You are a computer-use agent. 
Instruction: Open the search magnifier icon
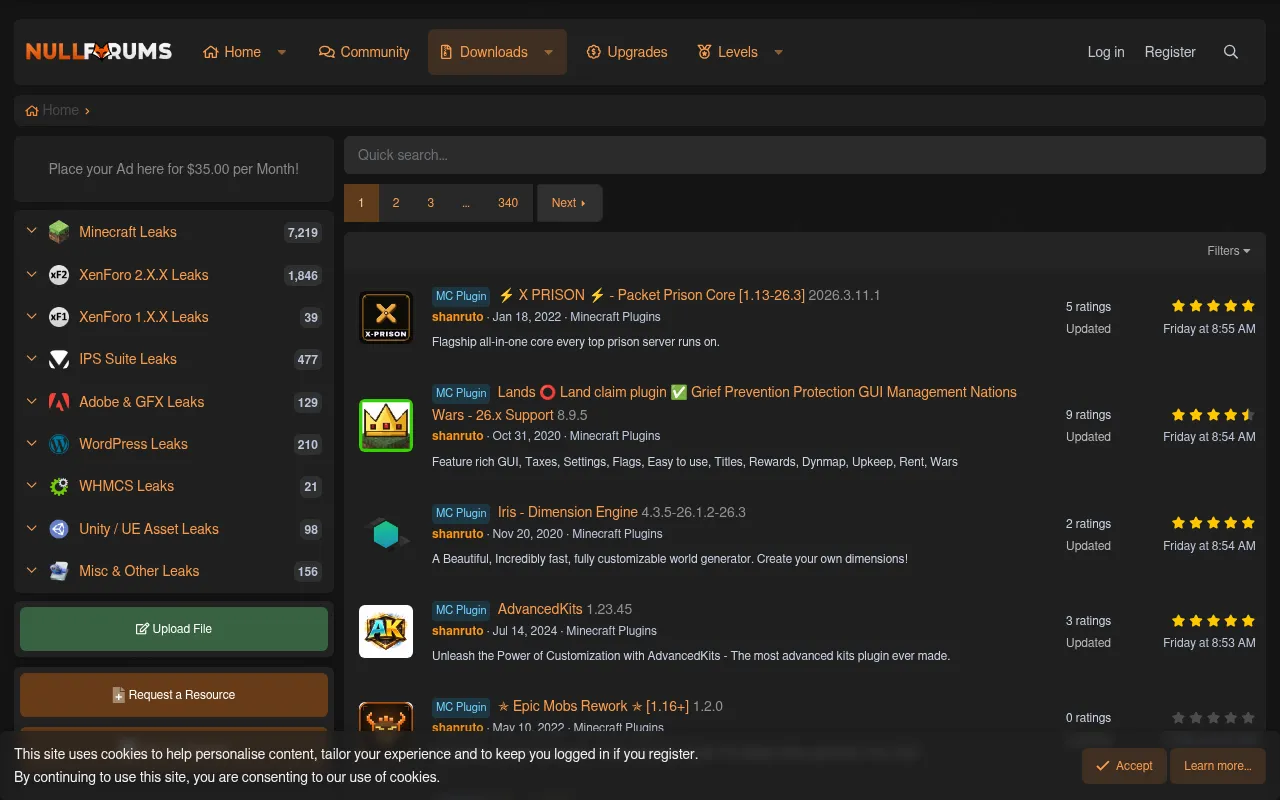pyautogui.click(x=1231, y=52)
